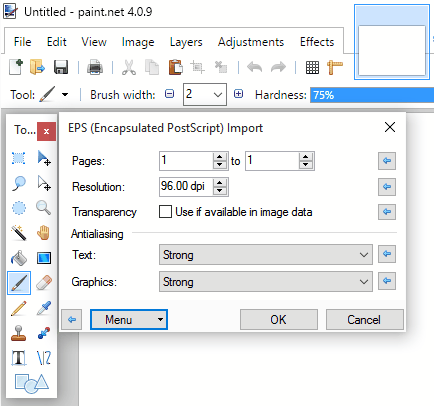Click the New file icon
Image resolution: width=434 pixels, height=406 pixels.
point(16,67)
